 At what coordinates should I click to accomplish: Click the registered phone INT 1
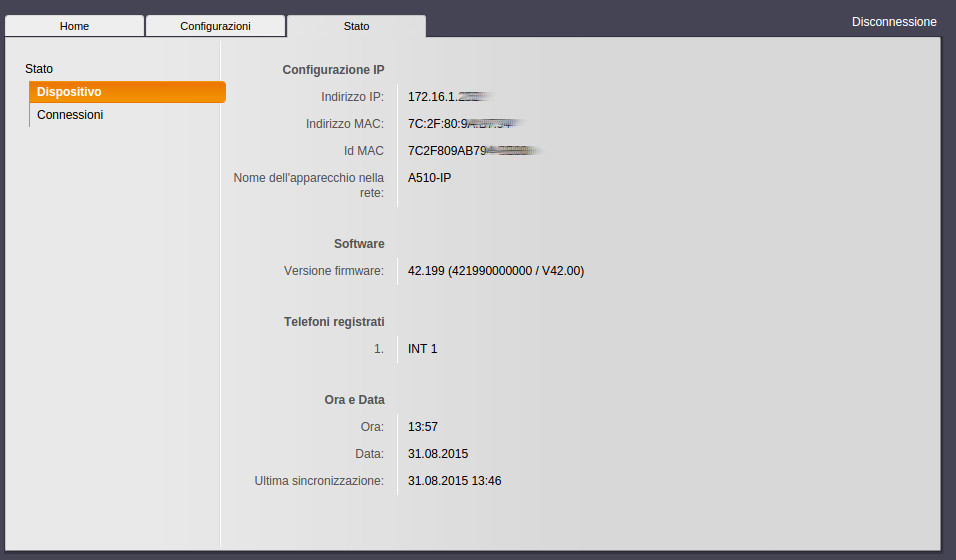click(422, 349)
